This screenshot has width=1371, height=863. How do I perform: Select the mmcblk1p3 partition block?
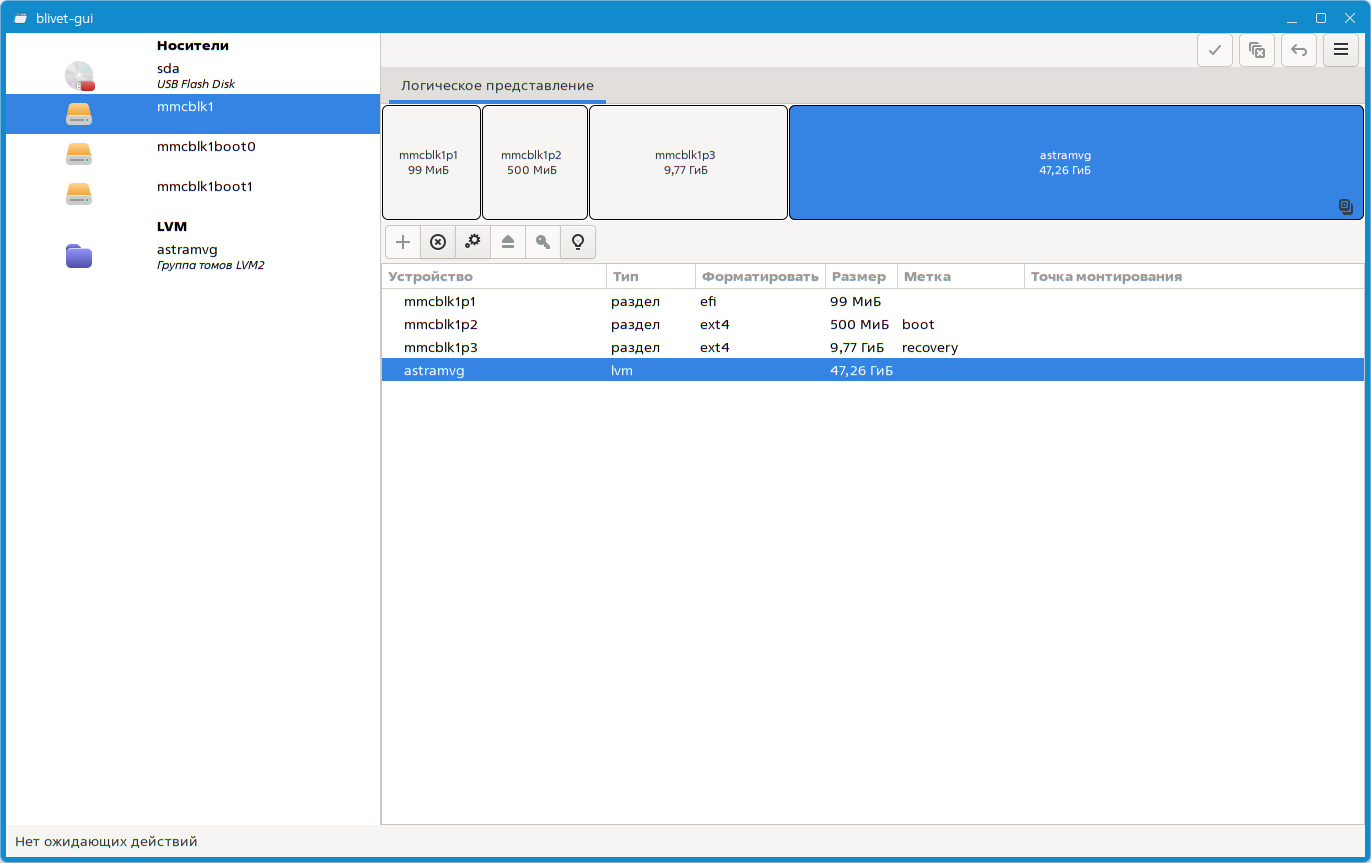point(687,163)
